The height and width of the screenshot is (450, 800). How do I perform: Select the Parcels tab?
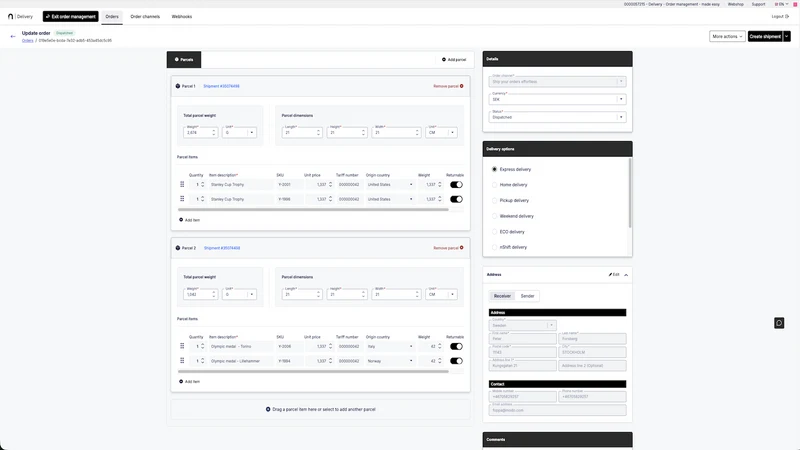[184, 60]
